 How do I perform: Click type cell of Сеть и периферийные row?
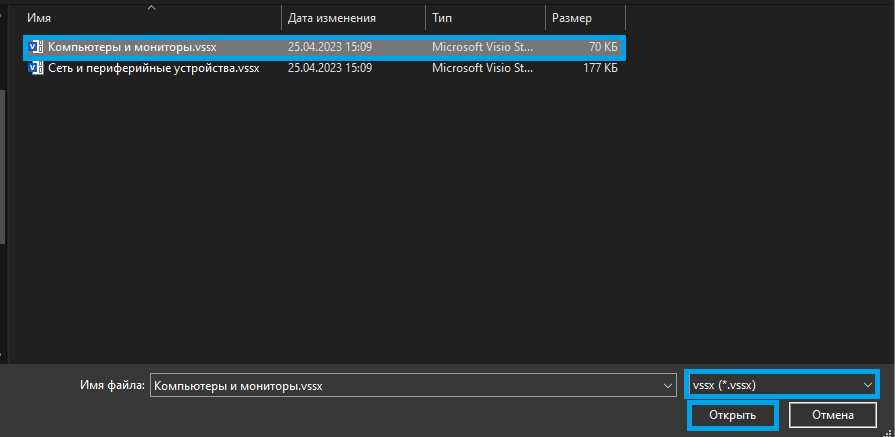(482, 68)
